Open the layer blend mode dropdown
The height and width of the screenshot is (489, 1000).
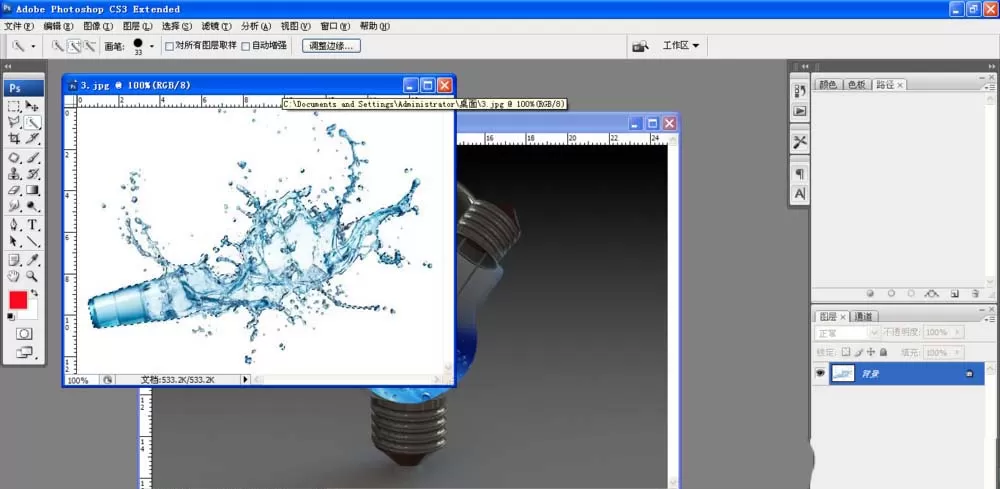click(x=848, y=333)
